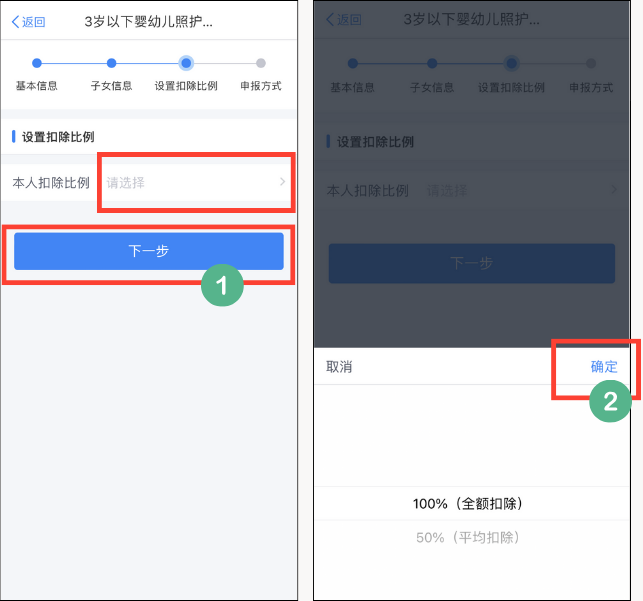Tap dimmed 返回 link on right screen

click(344, 19)
